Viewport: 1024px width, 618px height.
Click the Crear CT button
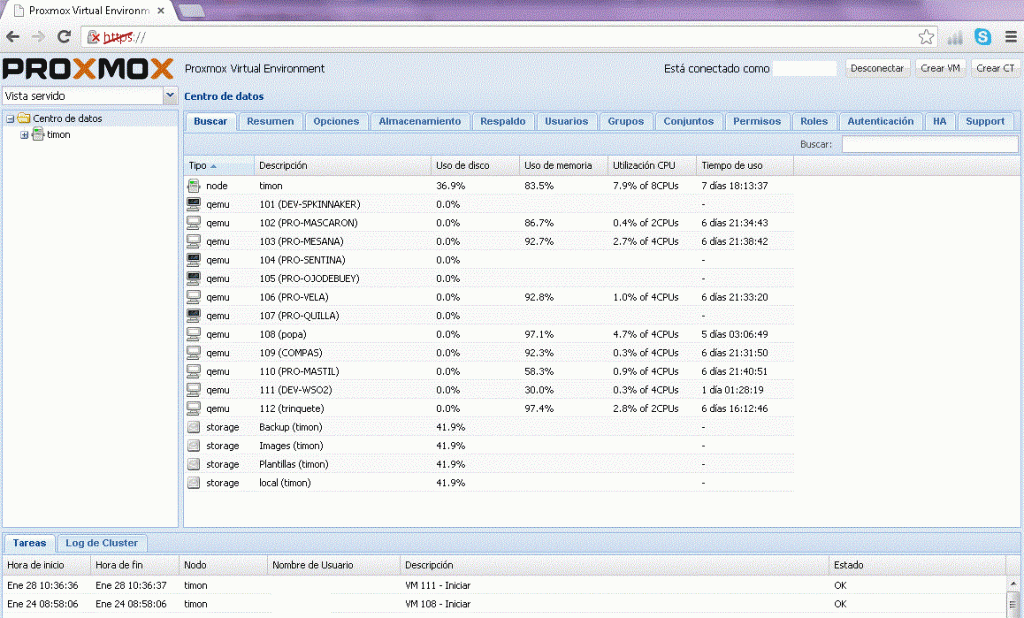(995, 69)
